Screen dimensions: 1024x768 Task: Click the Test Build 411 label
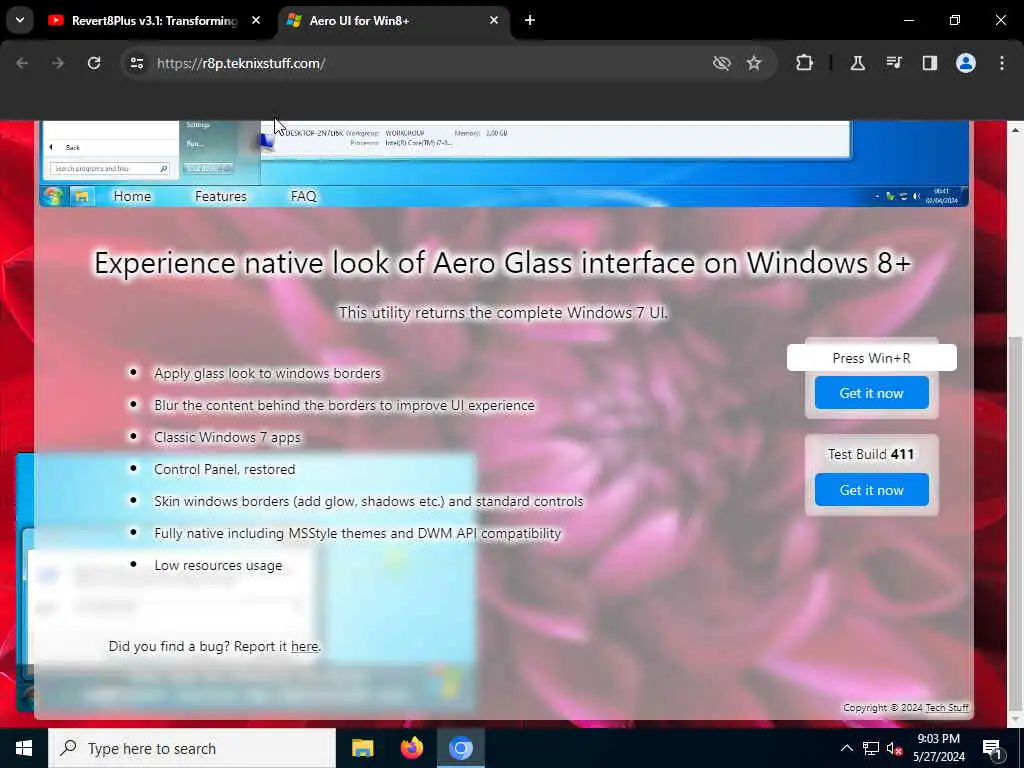(871, 454)
